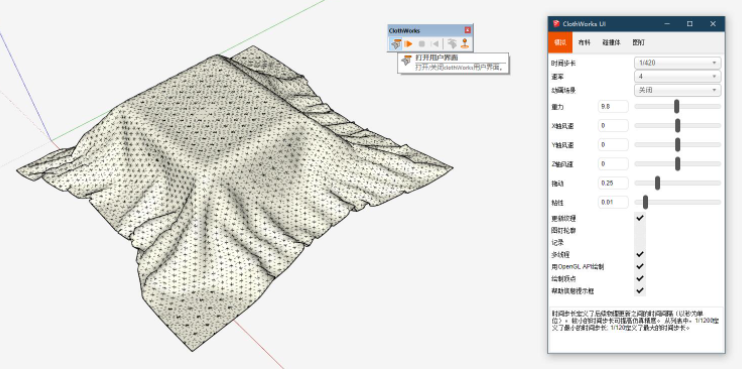Close the ClothWorks UI window

point(713,24)
